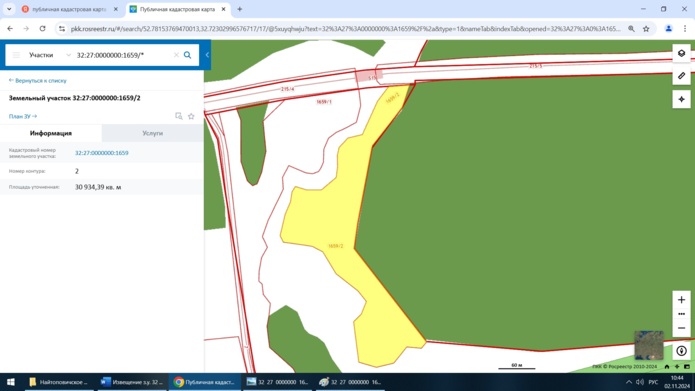Click the locate-me crosshair button
695x391 pixels.
click(681, 99)
